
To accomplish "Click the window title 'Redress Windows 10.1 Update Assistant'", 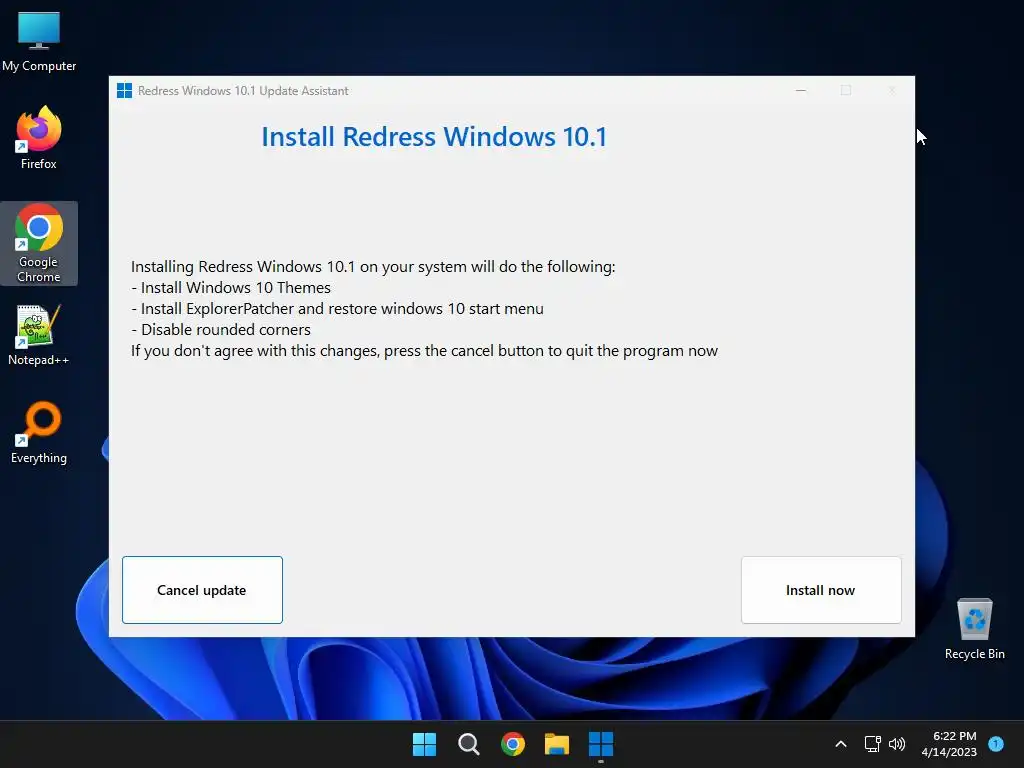I will coord(243,91).
